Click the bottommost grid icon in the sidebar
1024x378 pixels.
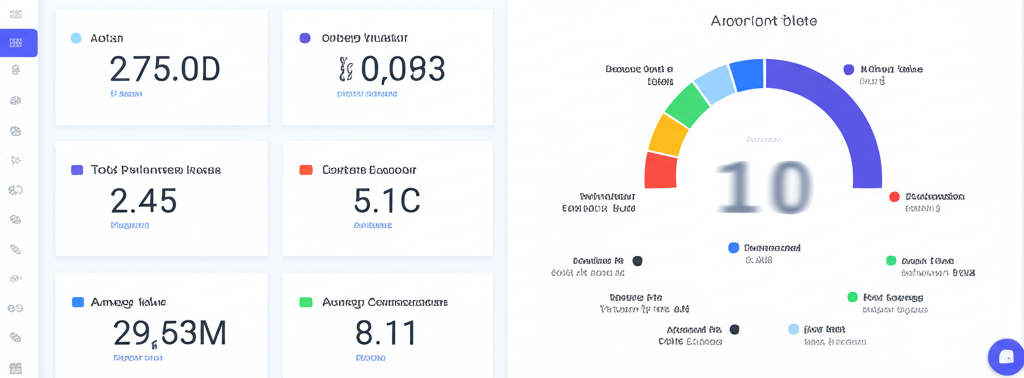(x=16, y=369)
